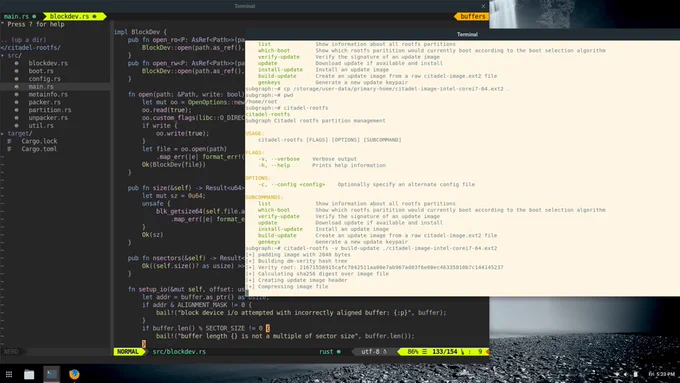Click the 'if buffer.len() % SECTOR_SIZE' line
The image size is (680, 383).
[x=206, y=328]
